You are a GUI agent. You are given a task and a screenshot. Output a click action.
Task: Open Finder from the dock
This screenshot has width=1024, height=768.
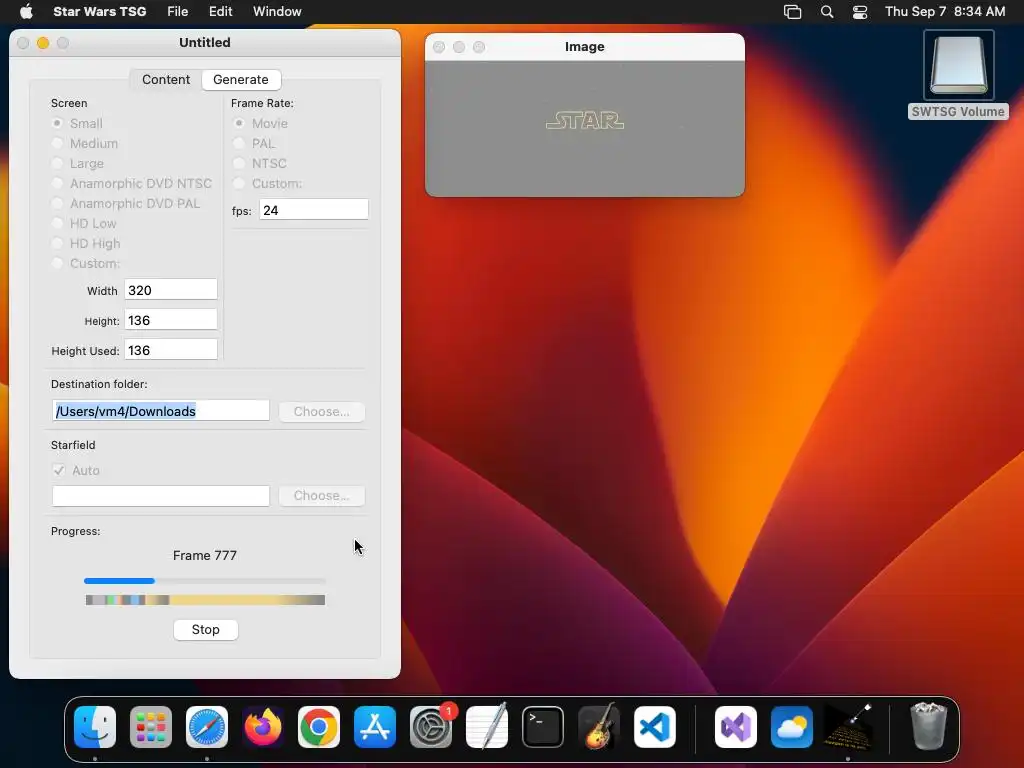(x=95, y=727)
